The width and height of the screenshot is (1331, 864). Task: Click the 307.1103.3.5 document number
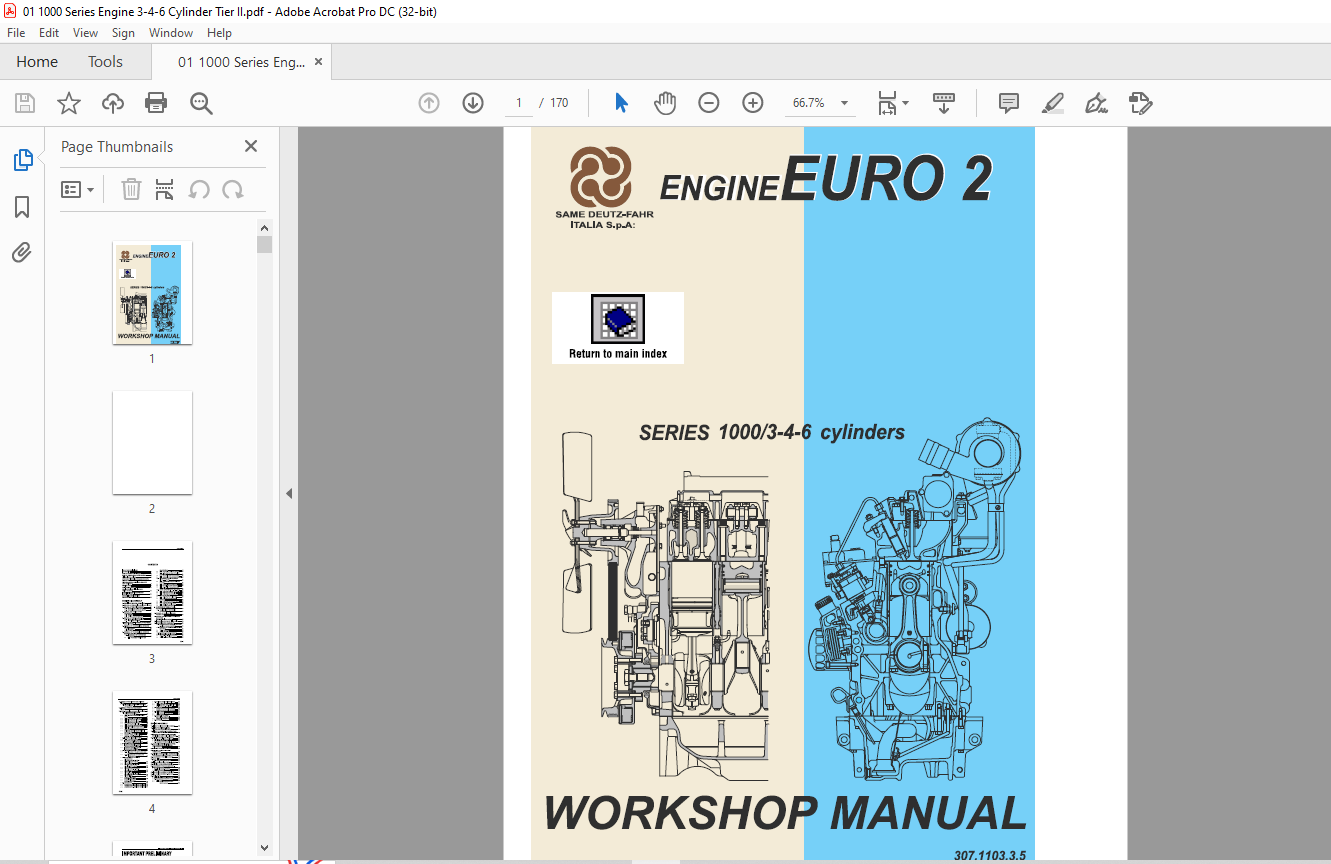[x=990, y=855]
